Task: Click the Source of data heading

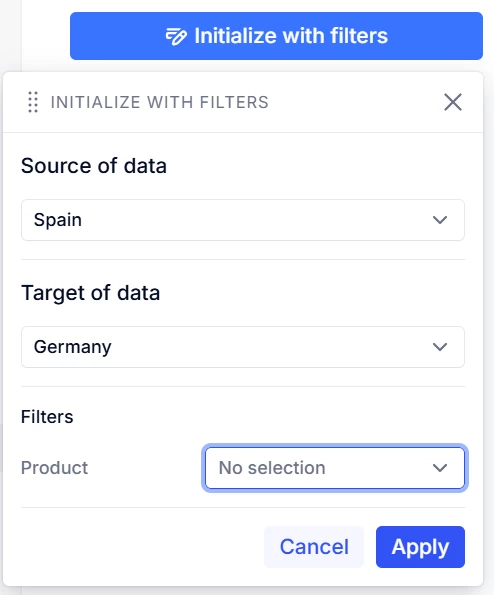Action: point(94,166)
